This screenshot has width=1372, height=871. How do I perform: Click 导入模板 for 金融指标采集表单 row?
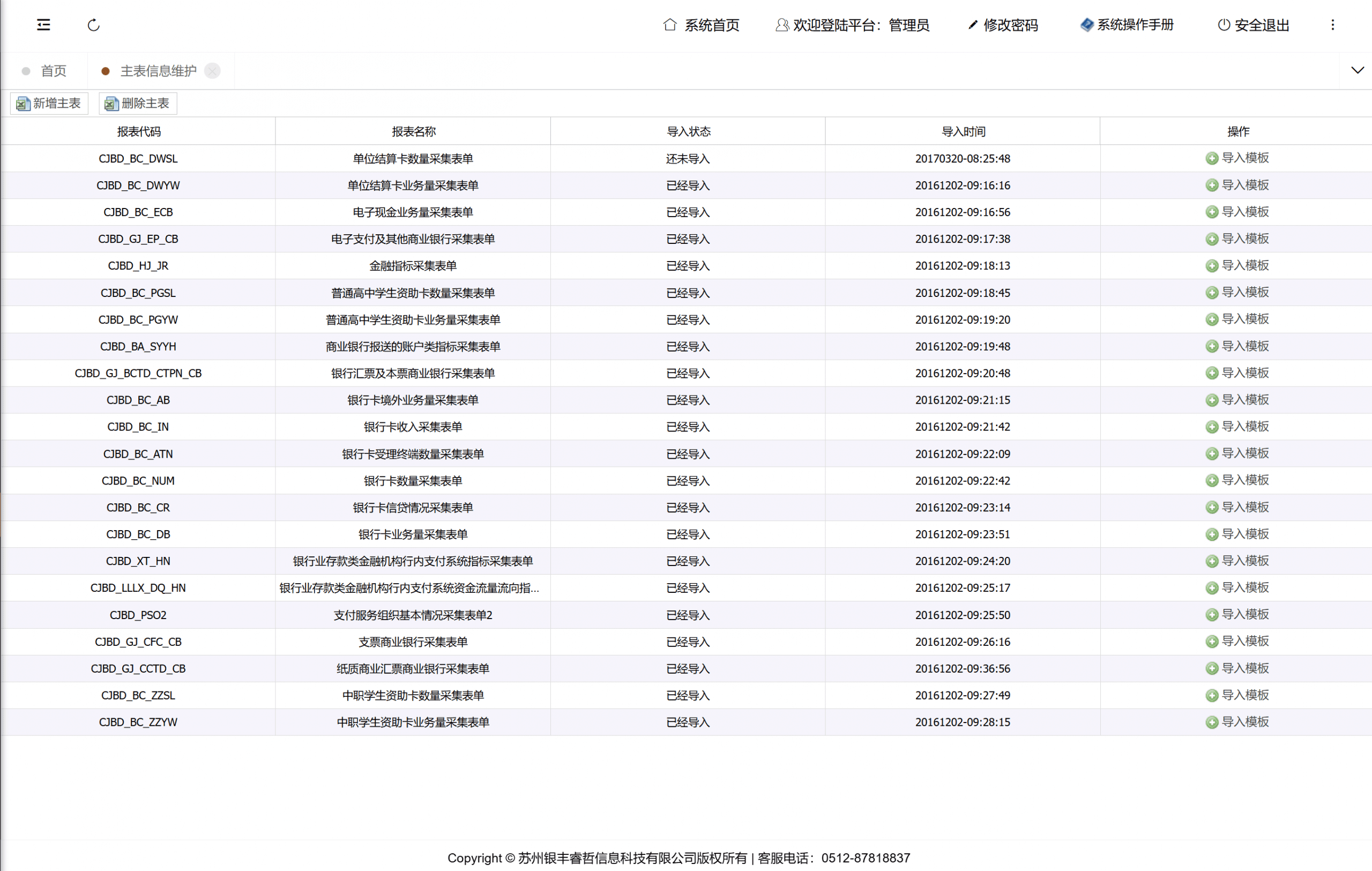point(1244,265)
